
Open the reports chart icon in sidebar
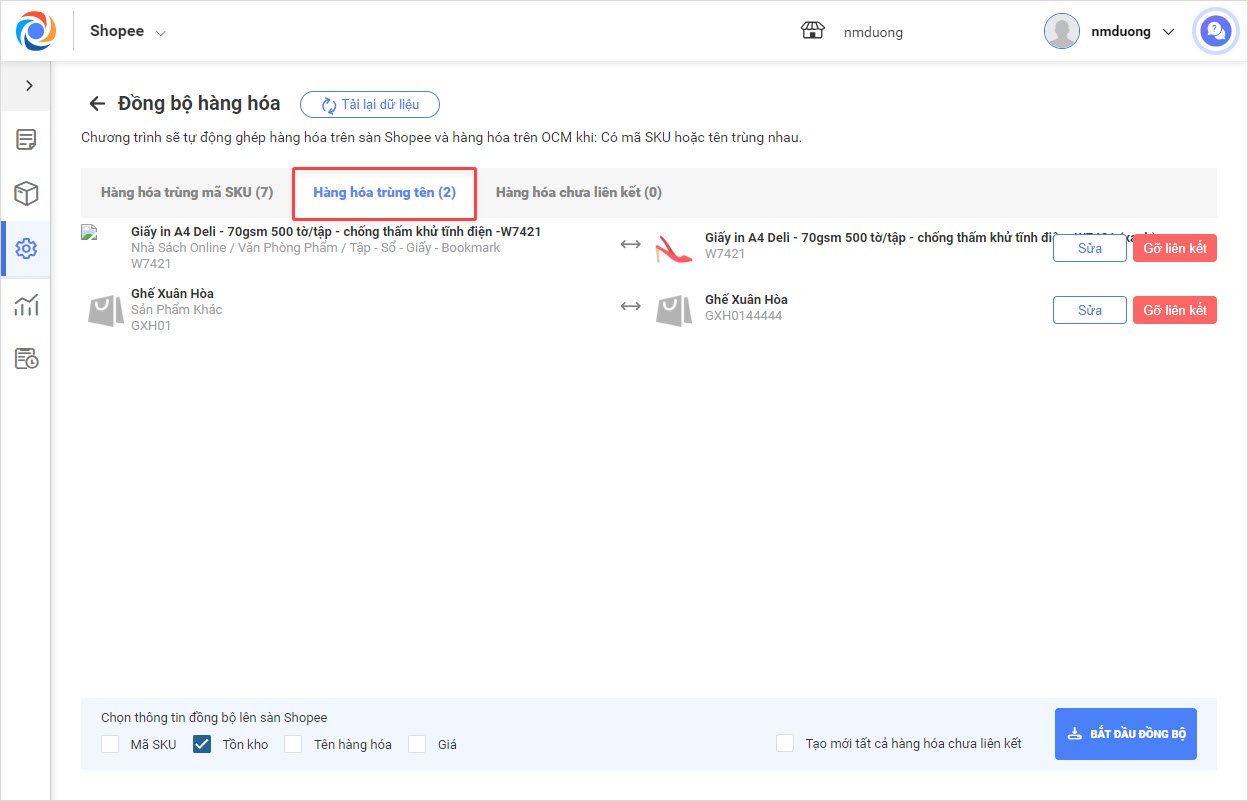(27, 304)
